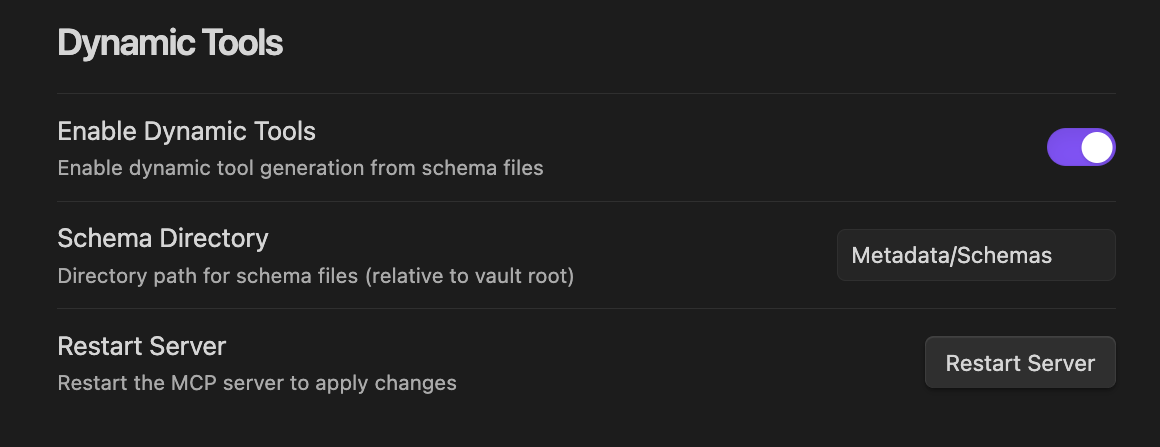Click the Restart Server setting title text

(142, 346)
